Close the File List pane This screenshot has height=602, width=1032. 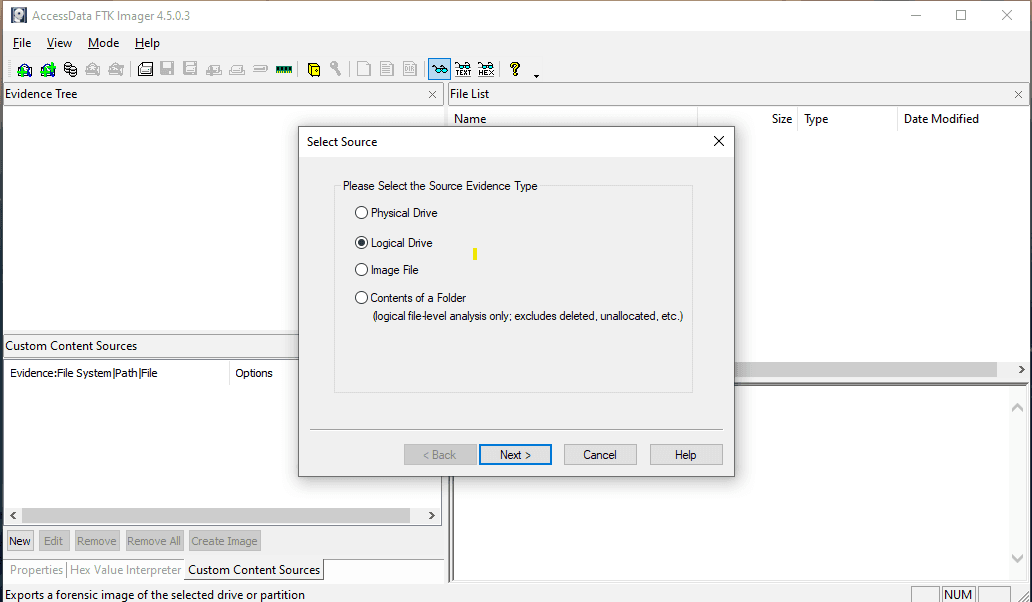coord(1018,95)
